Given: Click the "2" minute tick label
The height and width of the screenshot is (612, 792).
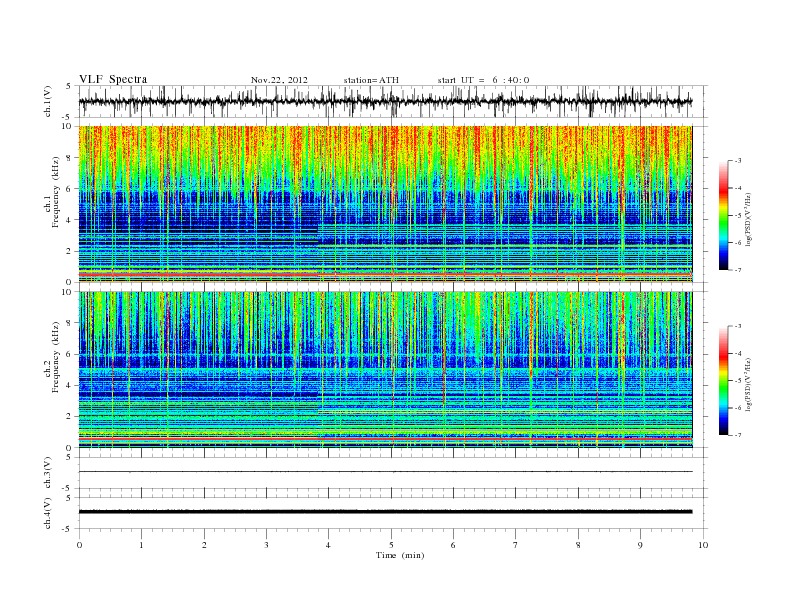Looking at the screenshot, I should pos(204,545).
